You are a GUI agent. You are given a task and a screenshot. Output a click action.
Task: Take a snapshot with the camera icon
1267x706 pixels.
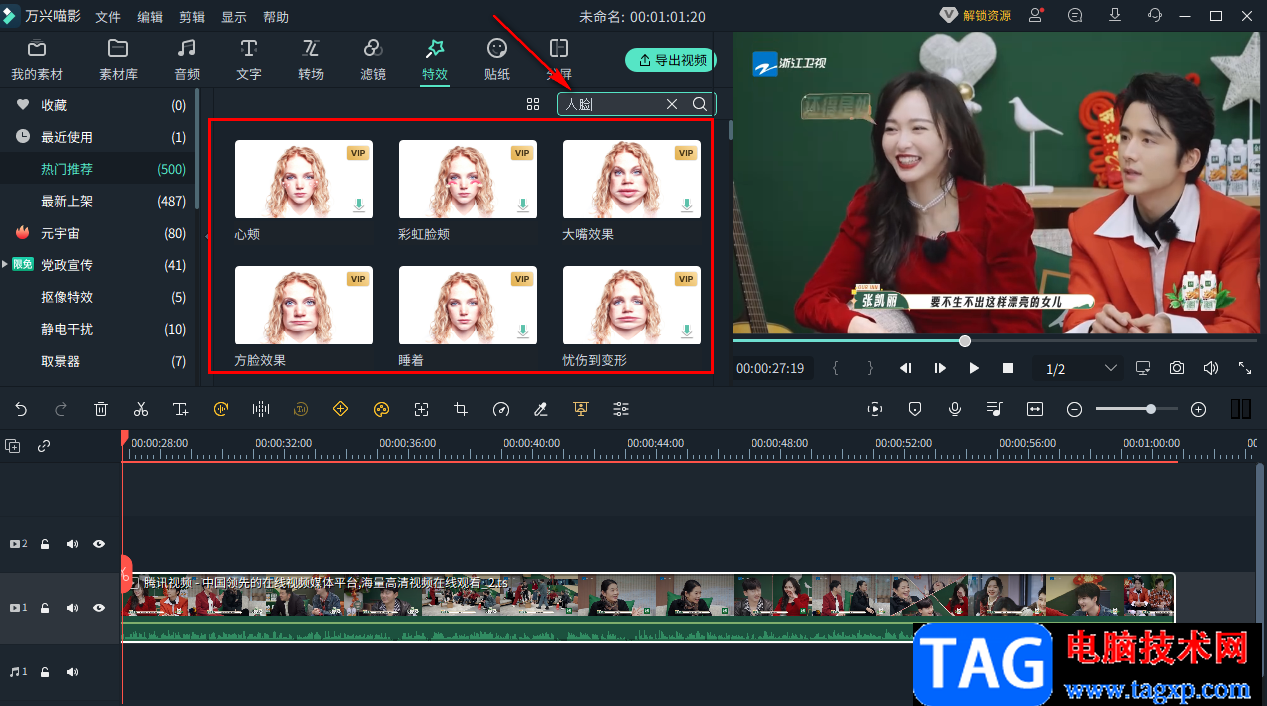(x=1177, y=368)
